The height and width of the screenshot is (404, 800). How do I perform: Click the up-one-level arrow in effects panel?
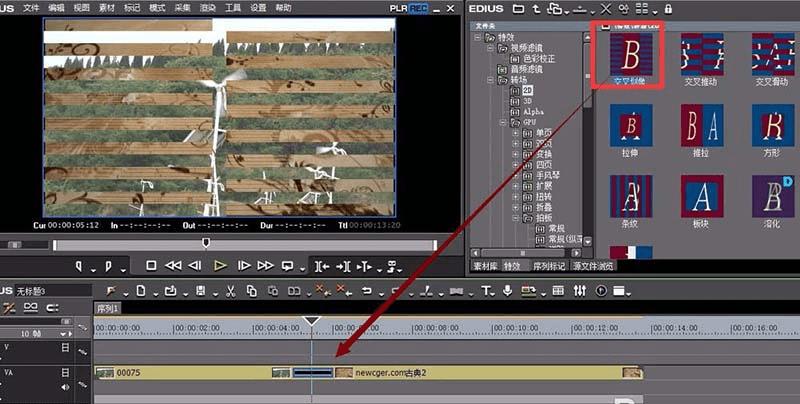point(536,9)
